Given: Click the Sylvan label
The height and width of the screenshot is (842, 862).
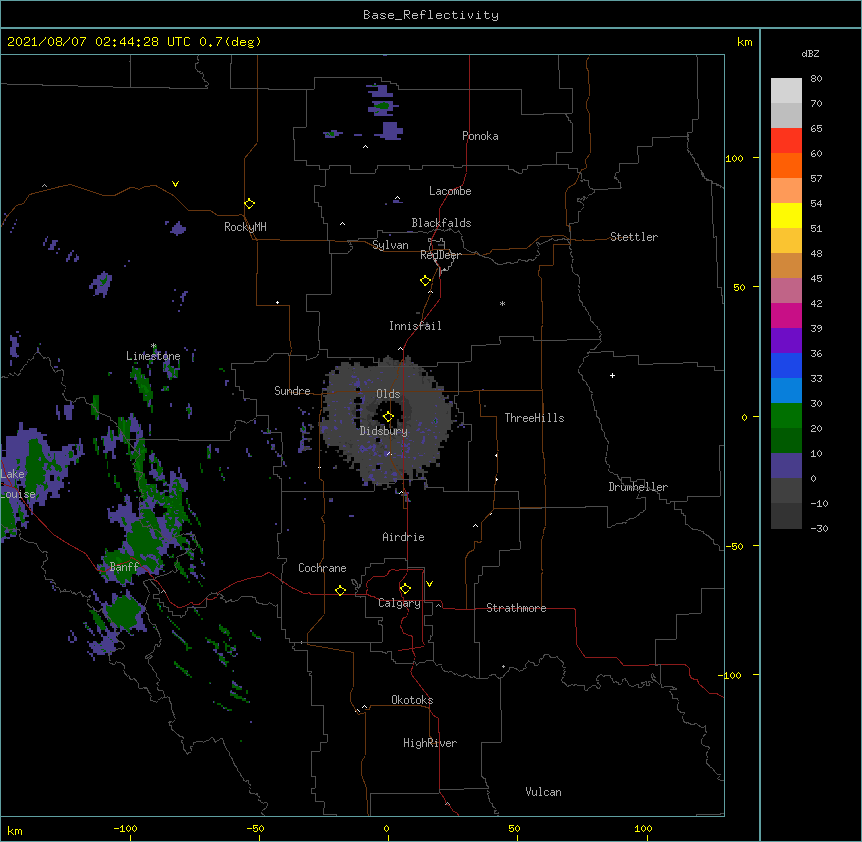Looking at the screenshot, I should pos(390,245).
